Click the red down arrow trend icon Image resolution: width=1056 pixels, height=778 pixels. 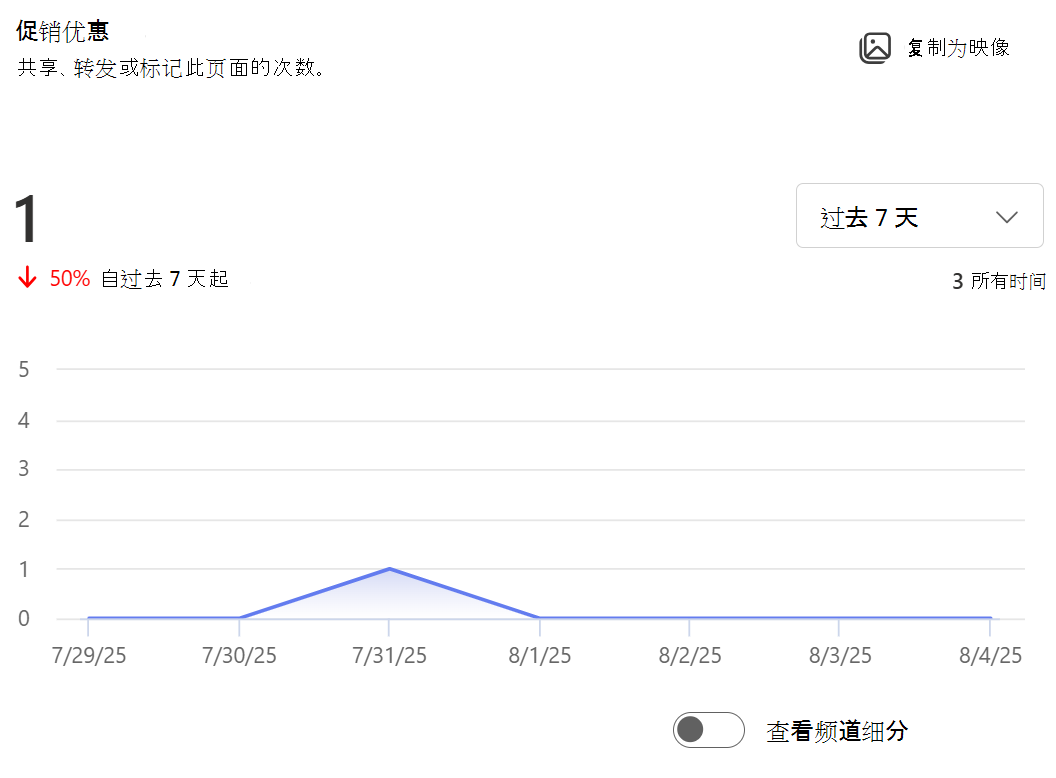pos(27,277)
